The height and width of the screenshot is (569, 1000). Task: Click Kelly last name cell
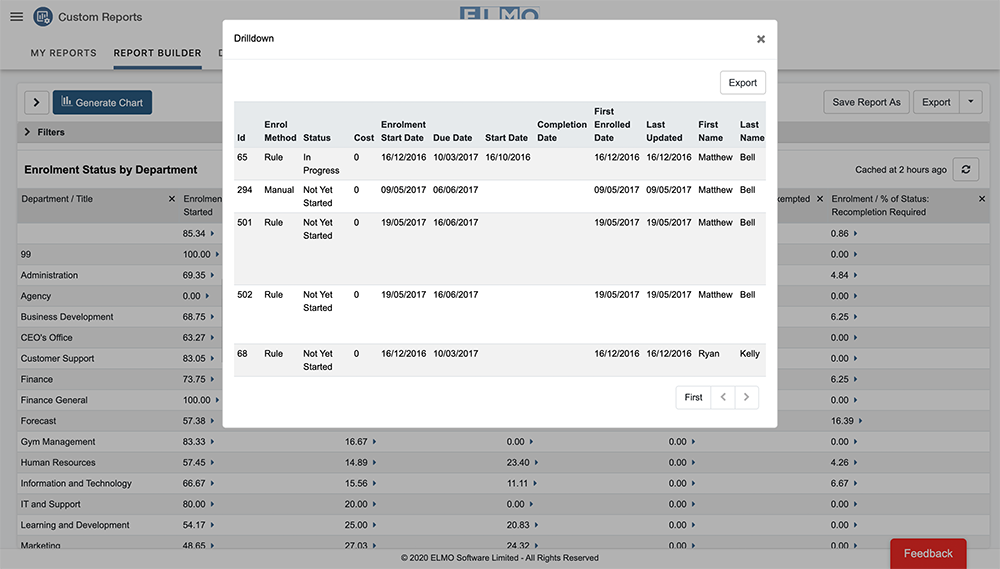coord(749,353)
